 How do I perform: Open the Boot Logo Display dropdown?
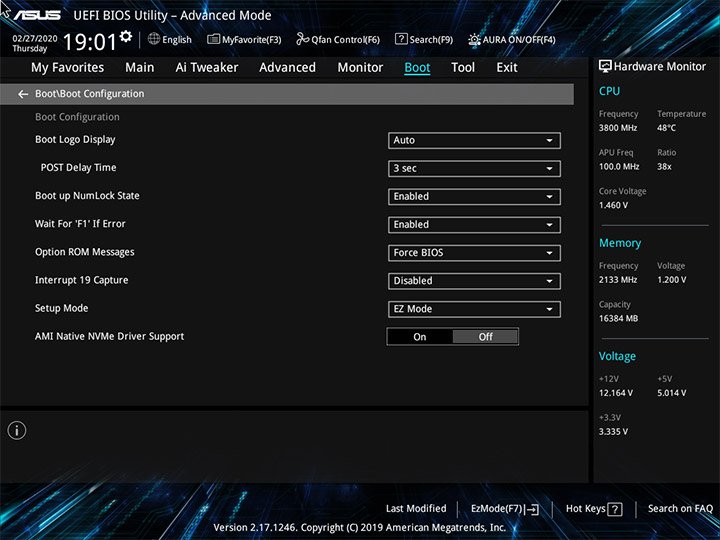pyautogui.click(x=474, y=141)
